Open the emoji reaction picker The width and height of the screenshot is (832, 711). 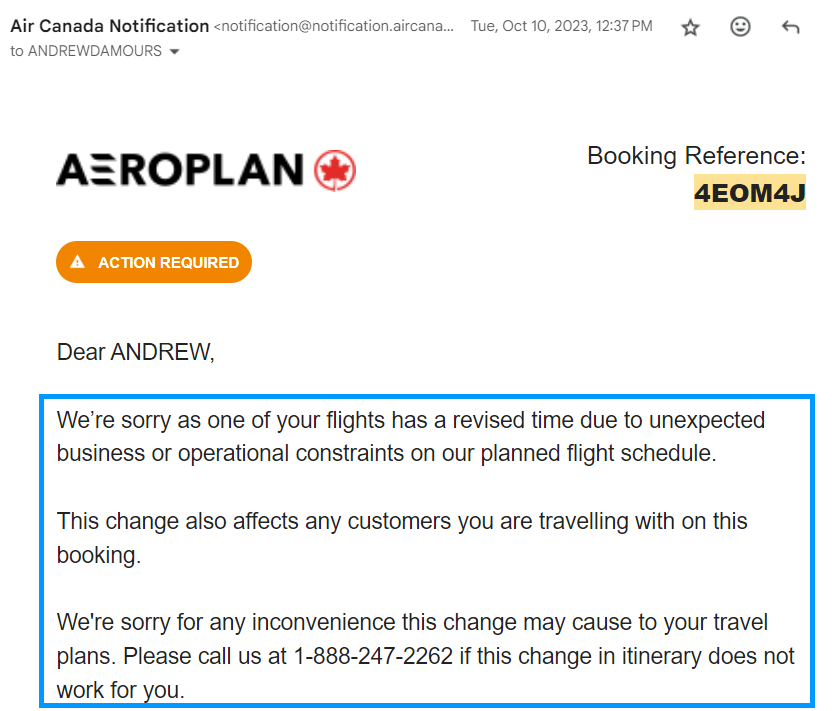click(741, 28)
